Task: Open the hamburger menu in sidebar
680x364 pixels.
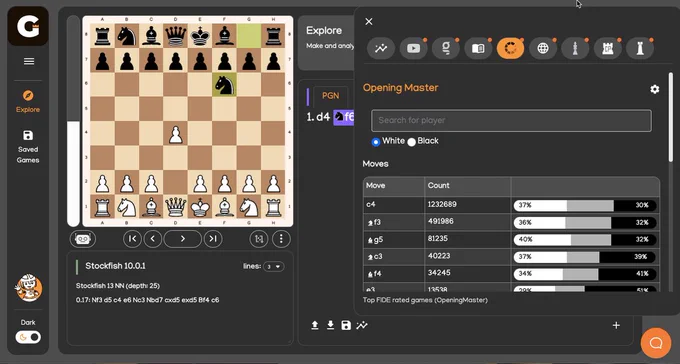Action: point(29,61)
